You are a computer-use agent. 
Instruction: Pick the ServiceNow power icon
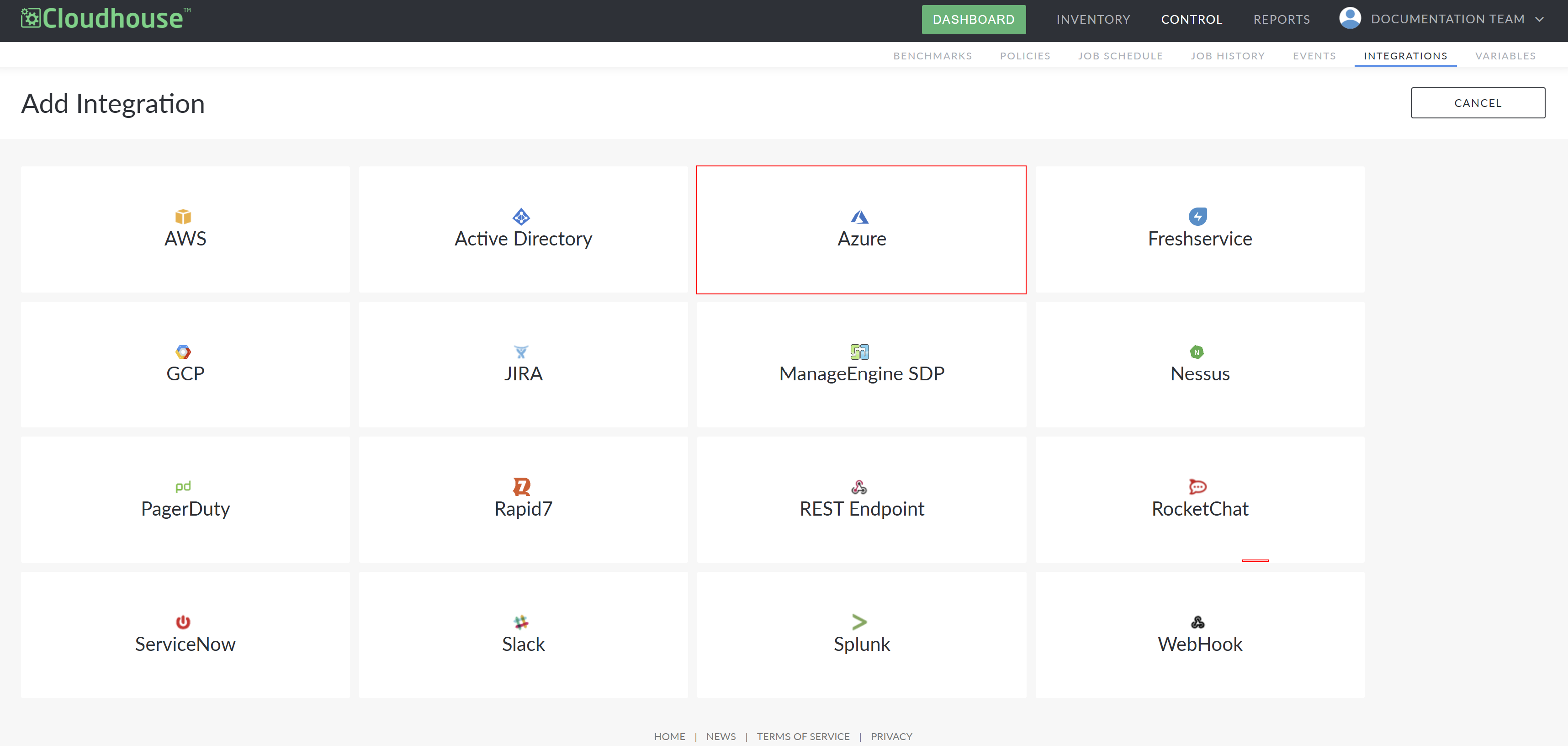pyautogui.click(x=183, y=622)
